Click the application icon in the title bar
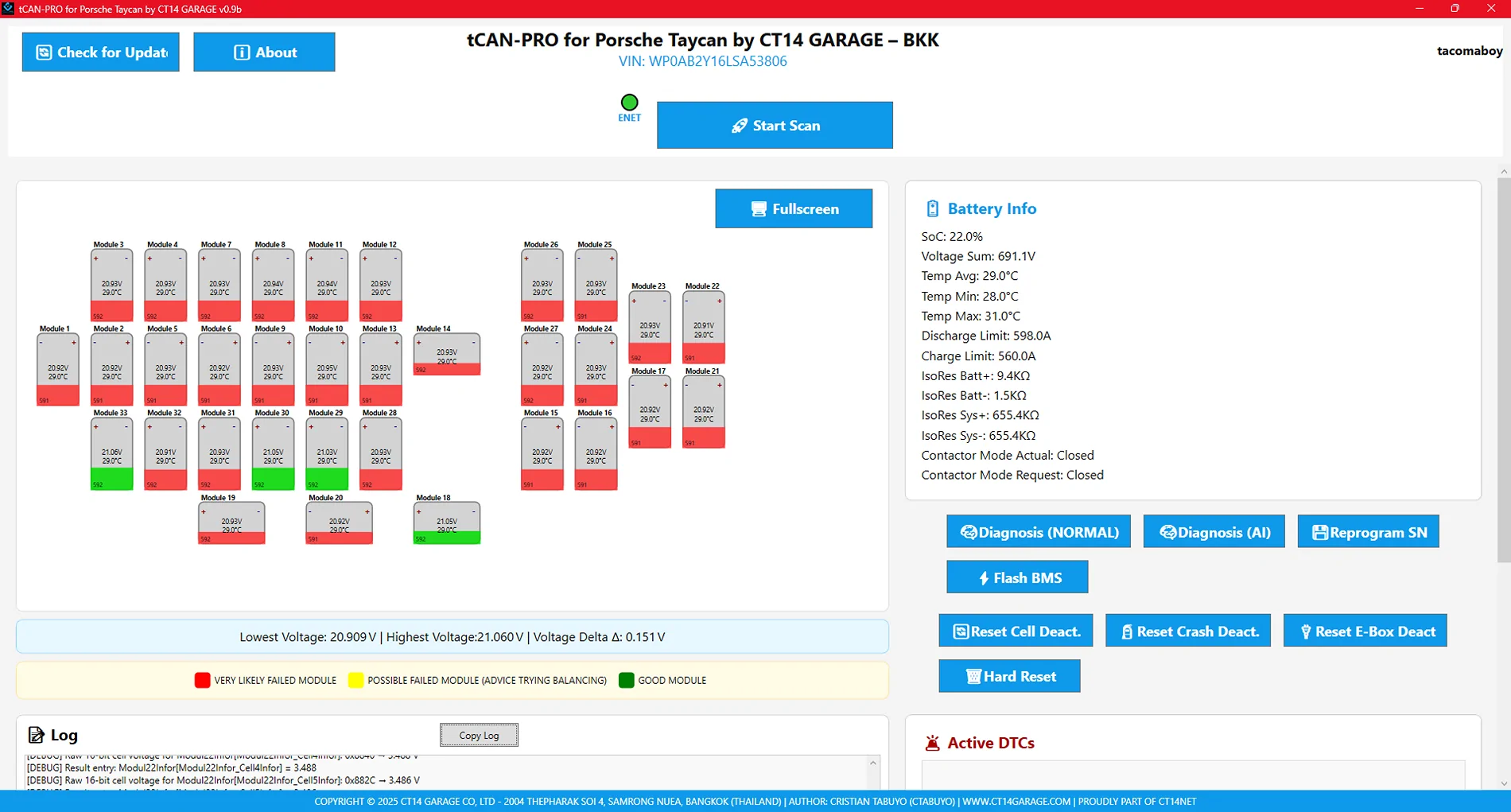Viewport: 1511px width, 812px height. (x=8, y=9)
